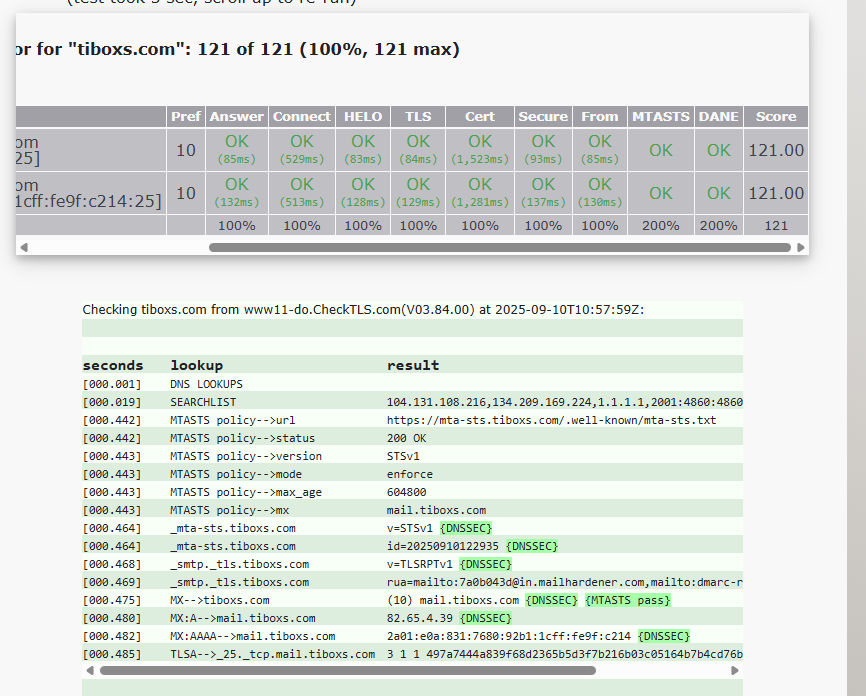The image size is (866, 696).
Task: Click the "MX-->tiboxs.com" lookup
Action: click(x=220, y=600)
